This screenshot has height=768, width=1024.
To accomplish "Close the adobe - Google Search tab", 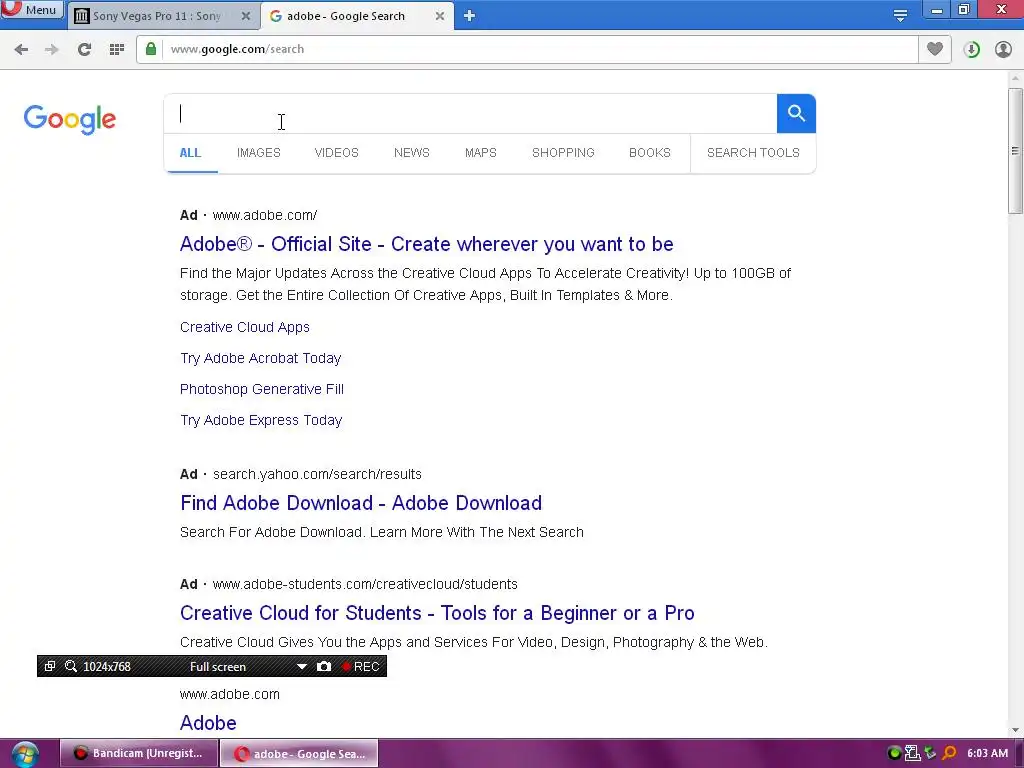I will pos(440,16).
